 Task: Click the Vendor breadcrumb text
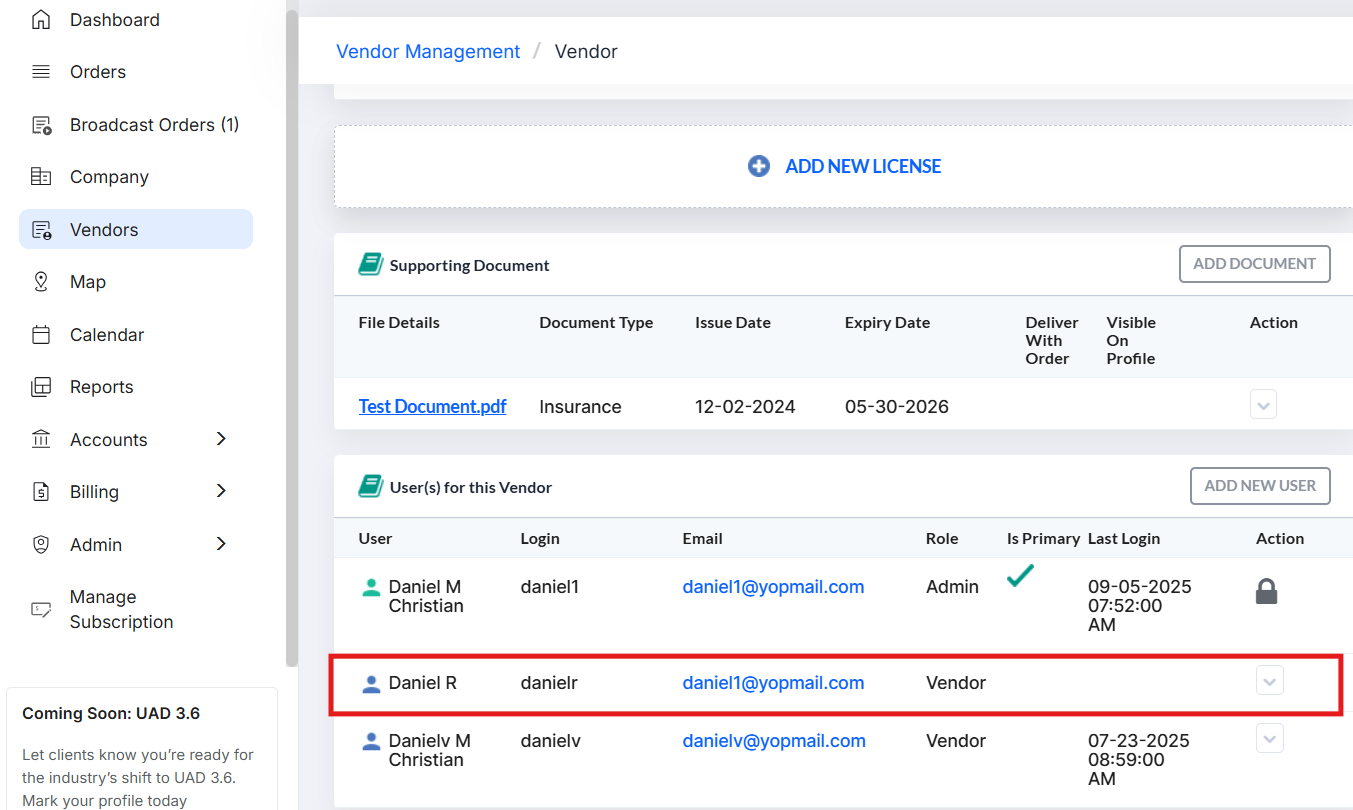click(x=586, y=51)
